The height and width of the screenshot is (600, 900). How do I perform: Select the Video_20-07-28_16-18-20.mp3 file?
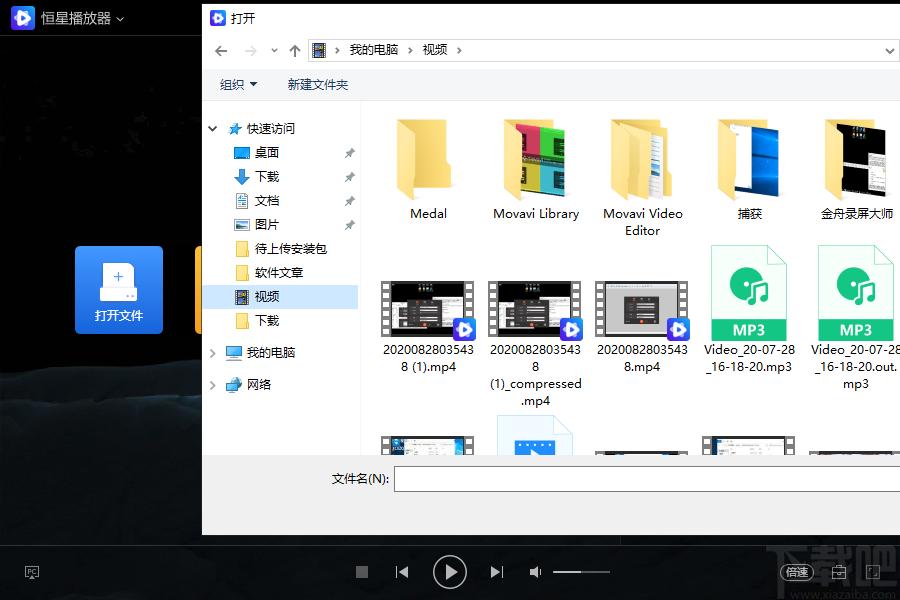pos(748,310)
